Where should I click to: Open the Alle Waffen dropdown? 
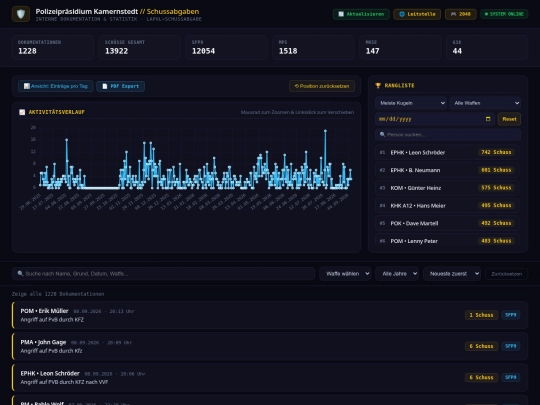click(485, 103)
